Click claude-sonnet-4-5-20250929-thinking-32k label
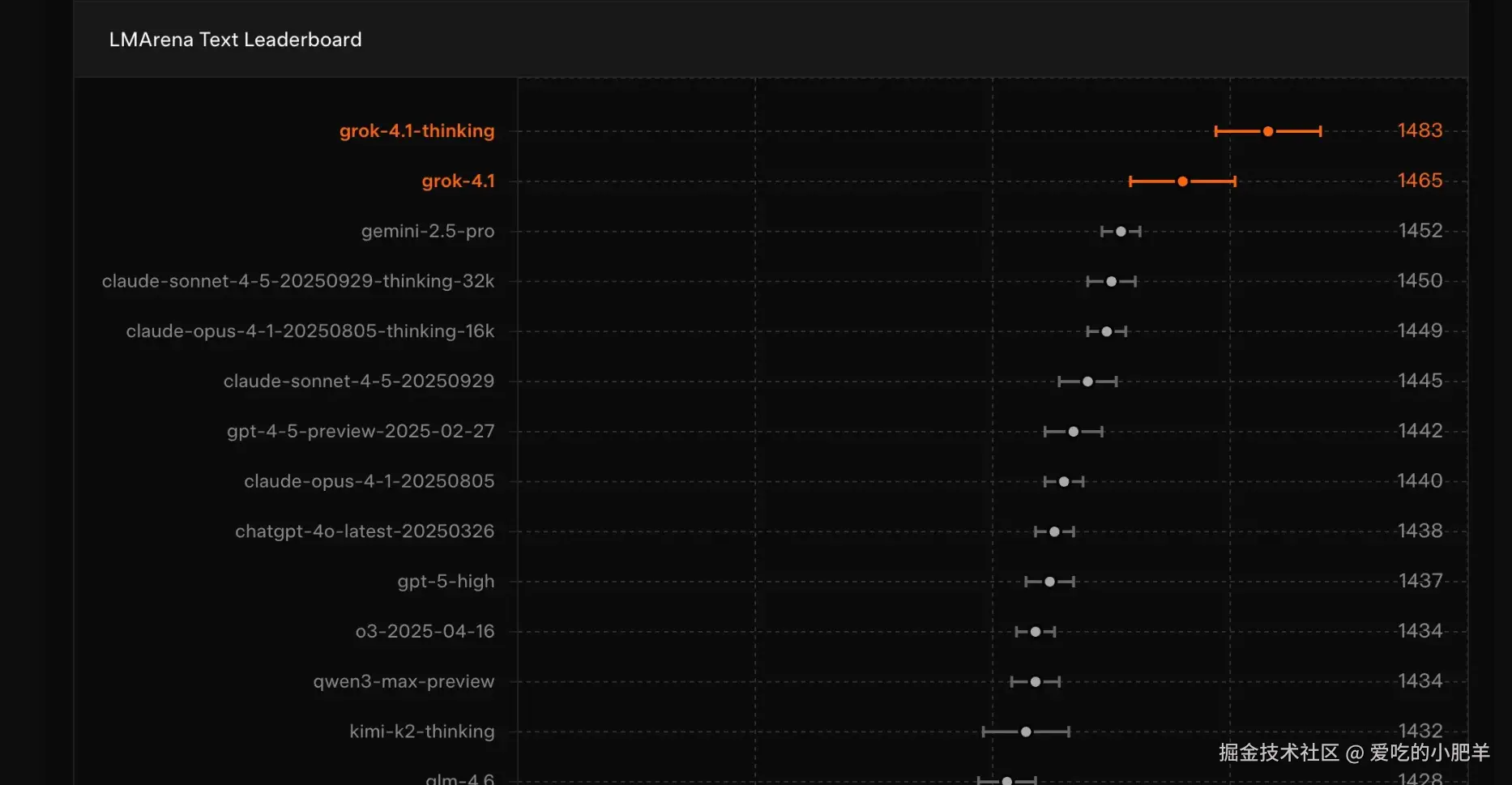 pos(298,281)
